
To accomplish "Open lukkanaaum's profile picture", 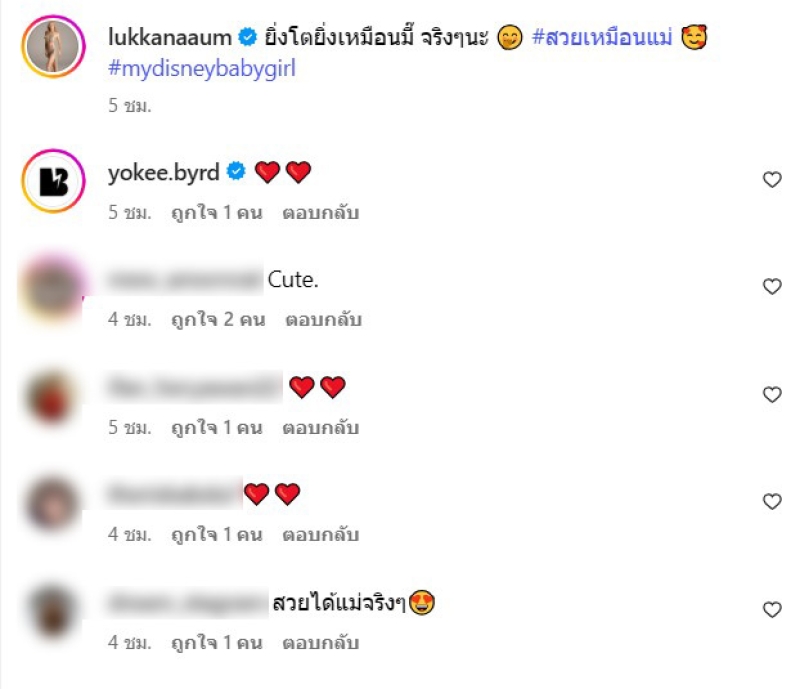I will point(53,46).
